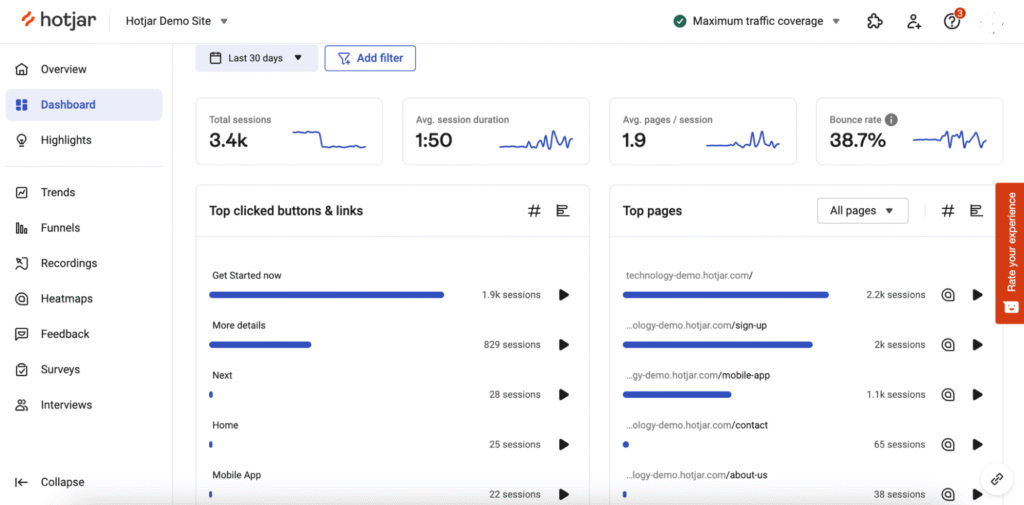
Task: Click bounce rate info icon
Action: [x=891, y=120]
